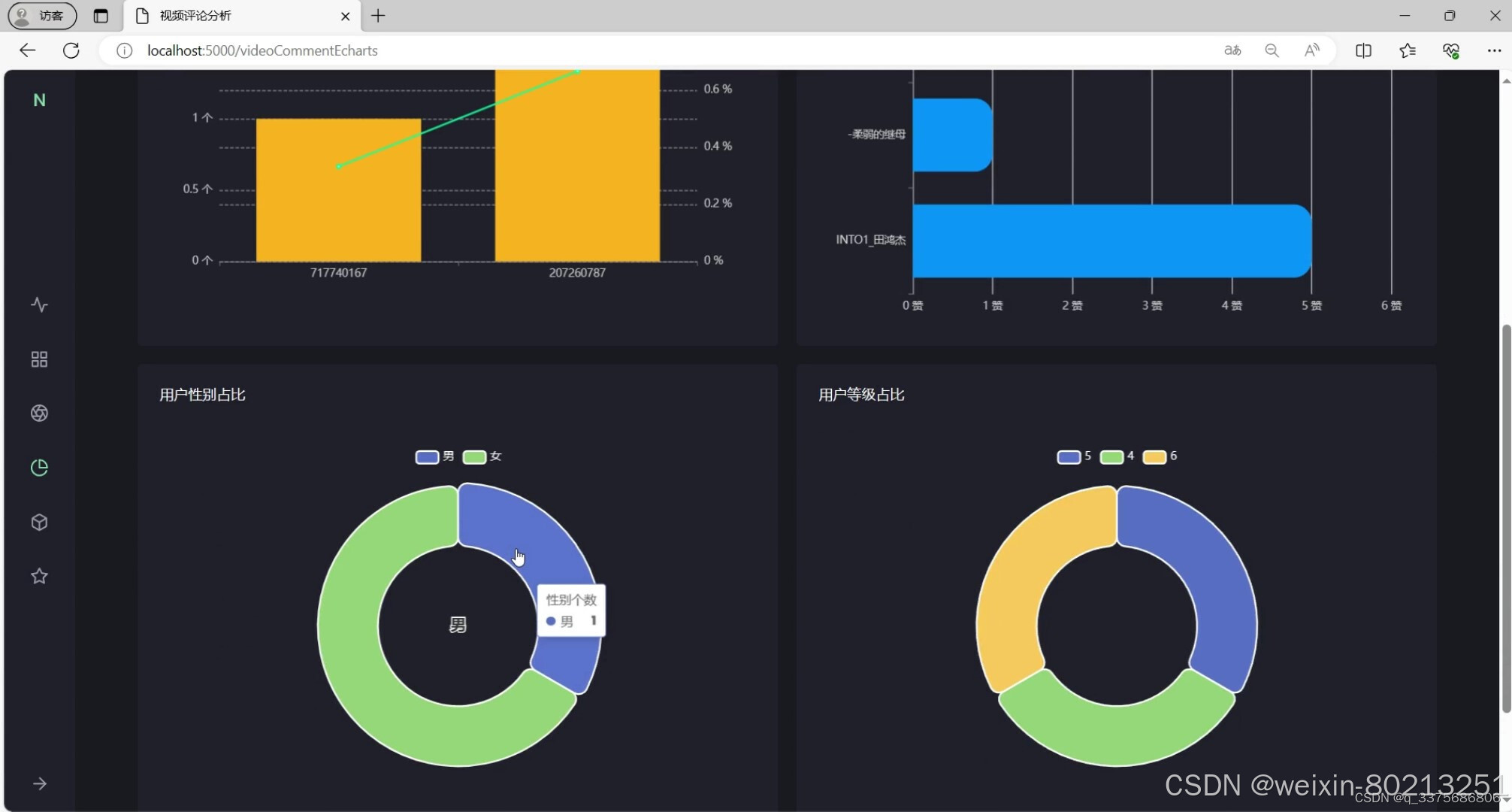Open the tab actions menu

coord(101,16)
